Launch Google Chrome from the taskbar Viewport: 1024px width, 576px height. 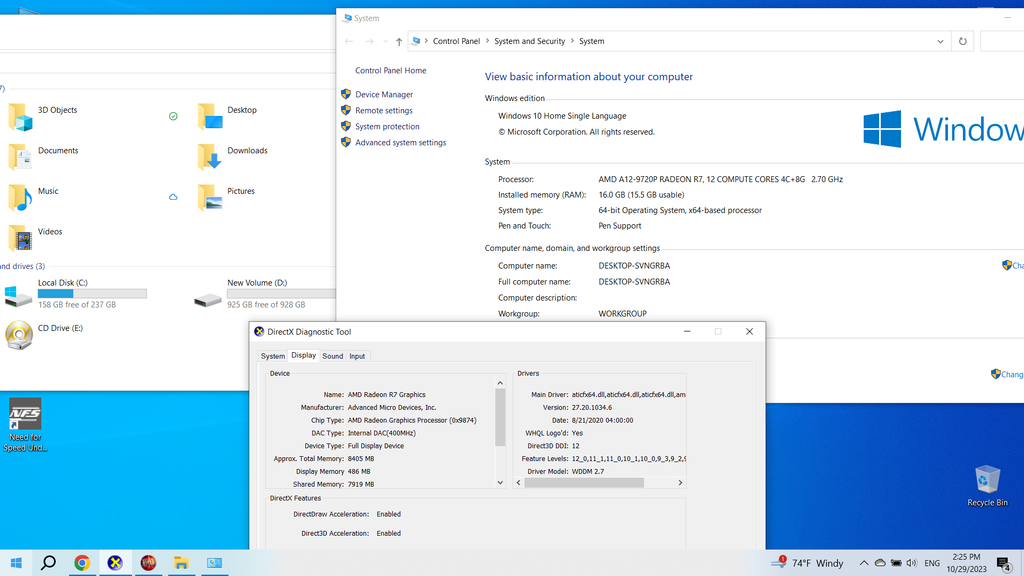[82, 563]
